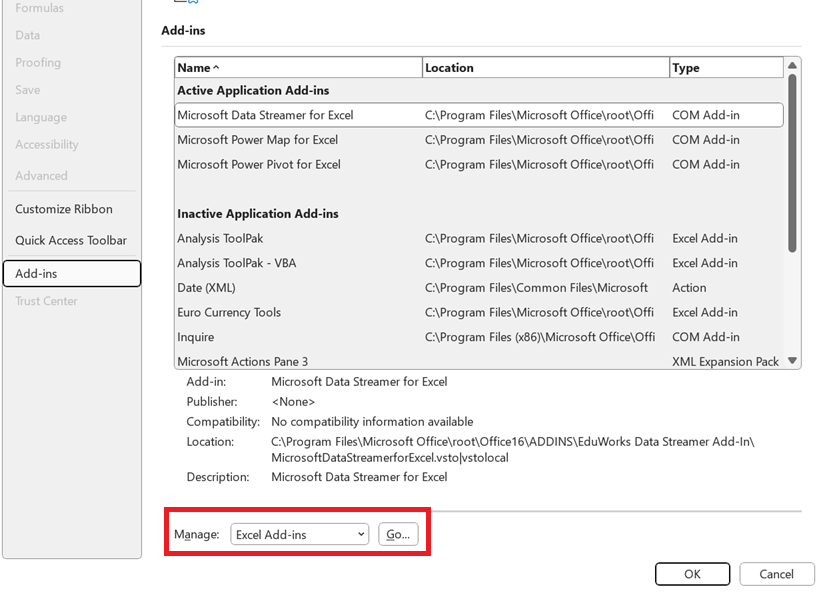Click the scrollbar up arrow in add-ins list

point(793,67)
